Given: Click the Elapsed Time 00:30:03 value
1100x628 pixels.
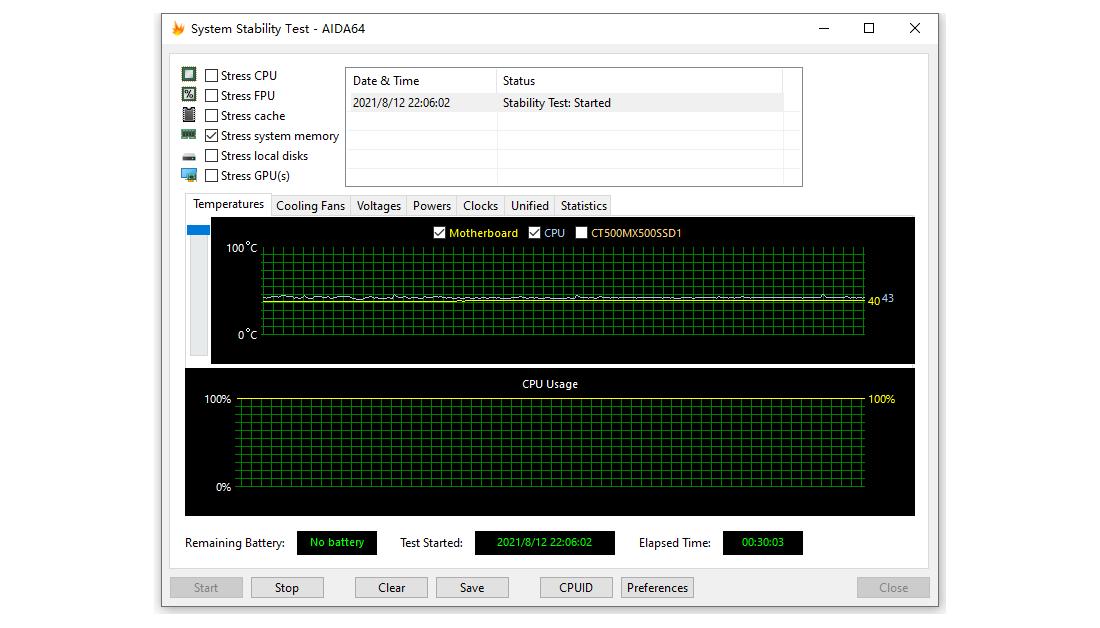Looking at the screenshot, I should tap(763, 542).
